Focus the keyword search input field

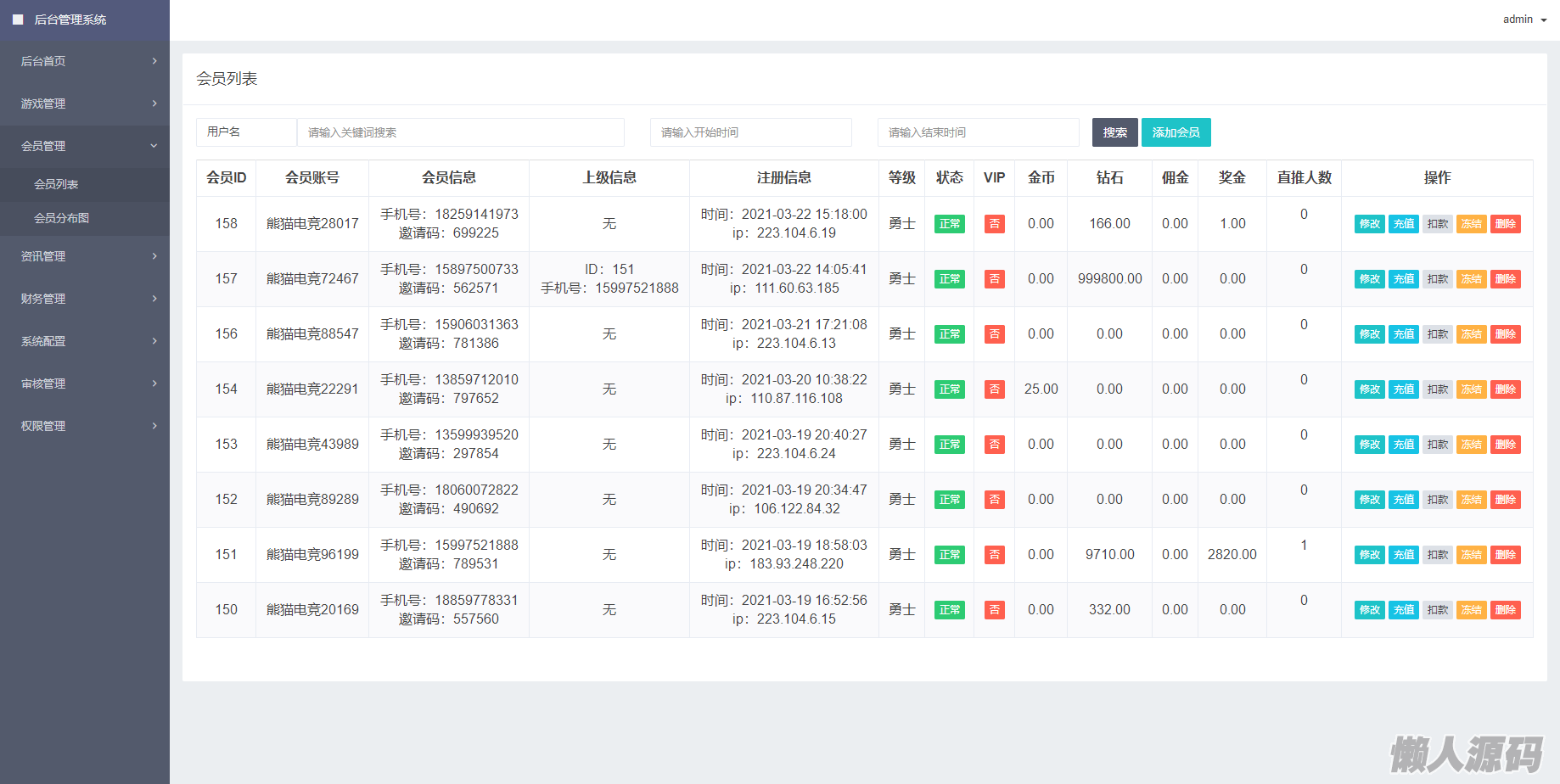pyautogui.click(x=460, y=132)
